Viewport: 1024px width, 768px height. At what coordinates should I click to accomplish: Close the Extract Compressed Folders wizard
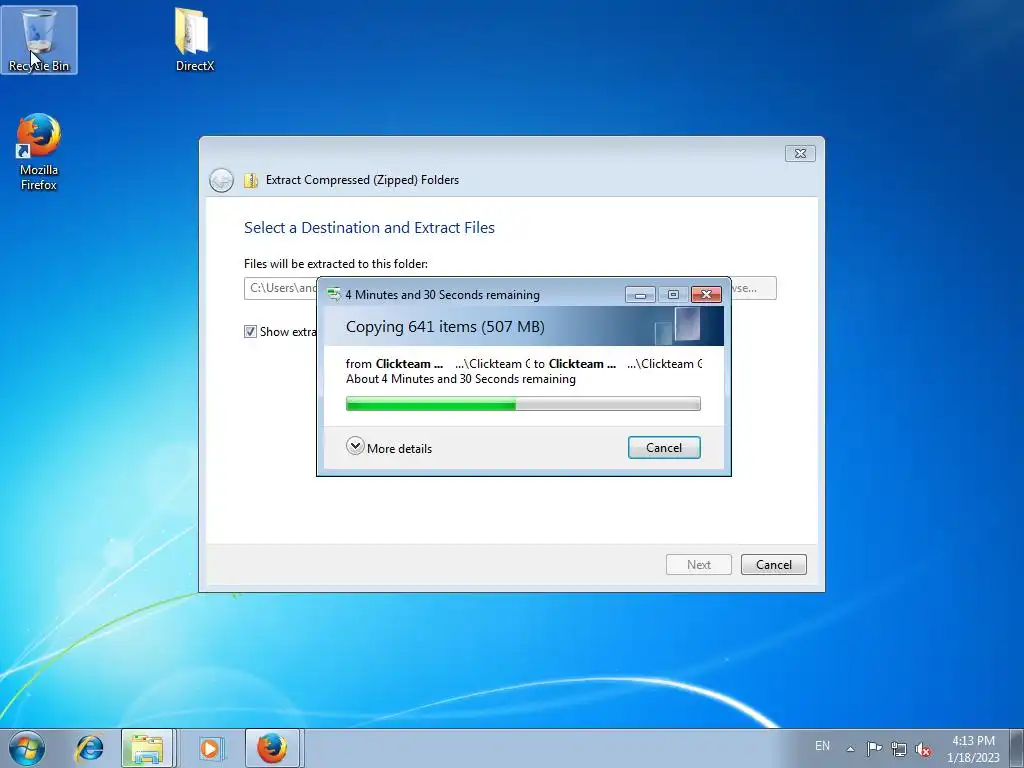click(x=800, y=153)
